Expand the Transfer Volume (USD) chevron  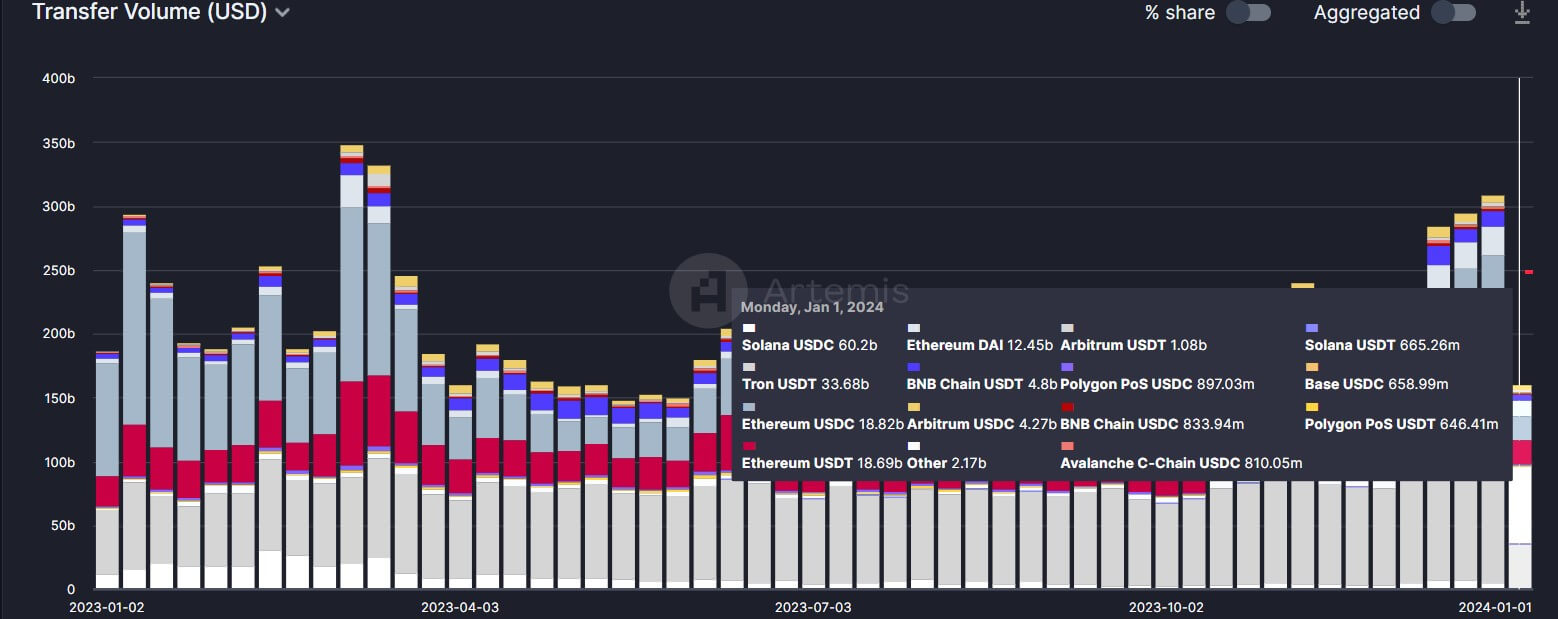point(283,13)
